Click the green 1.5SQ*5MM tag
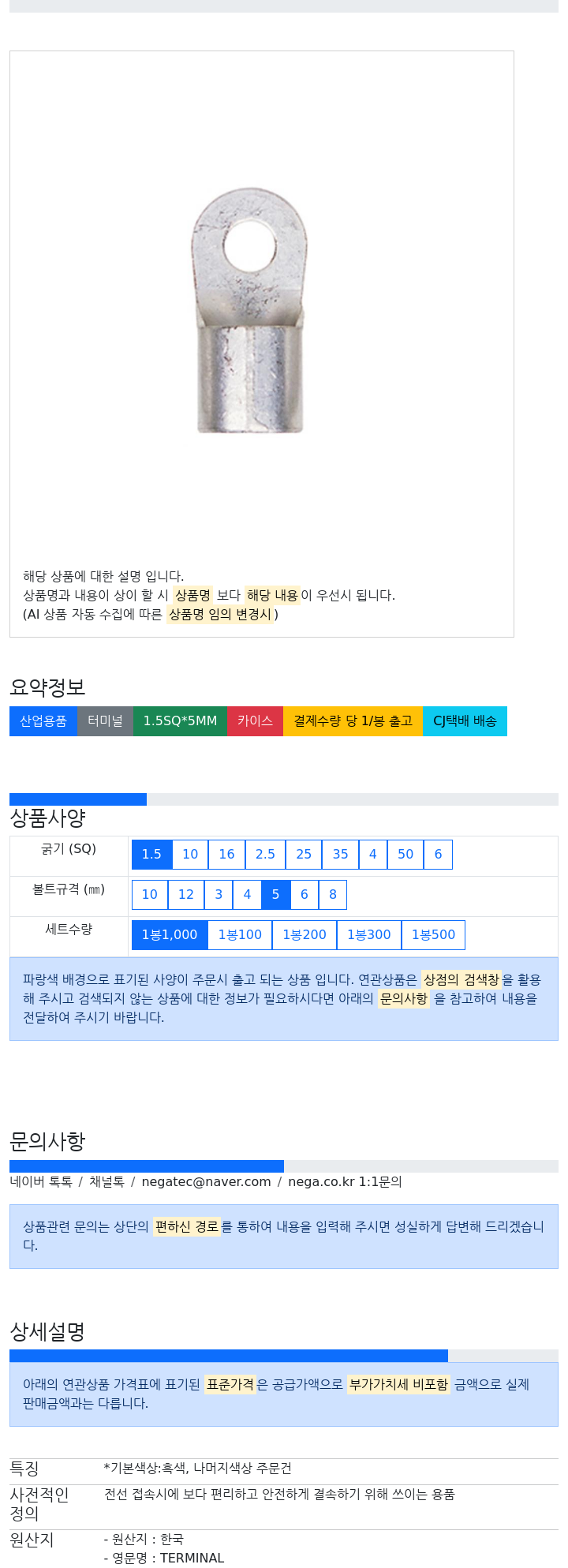 coord(180,721)
